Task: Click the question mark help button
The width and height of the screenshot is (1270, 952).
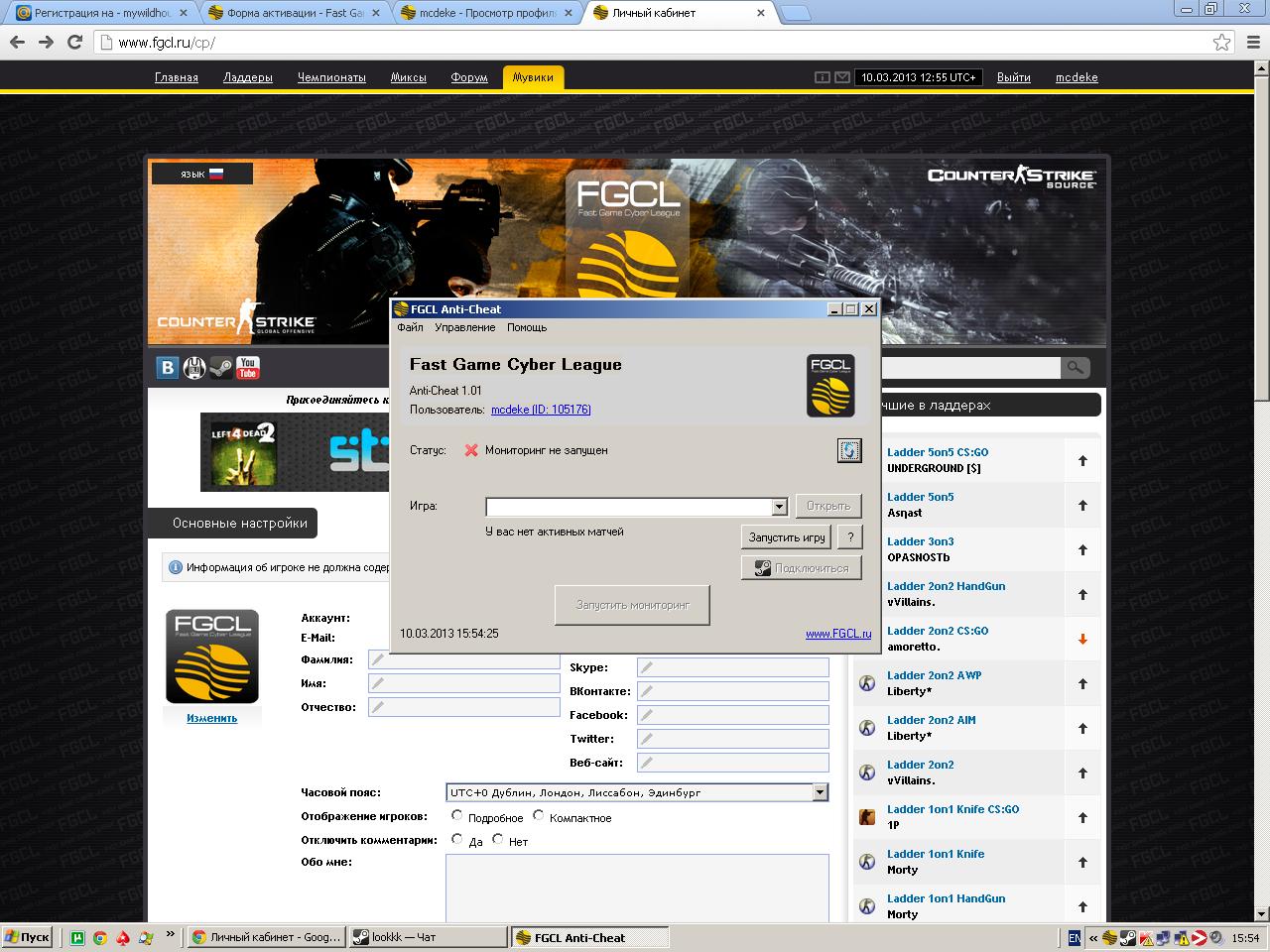Action: click(x=849, y=537)
